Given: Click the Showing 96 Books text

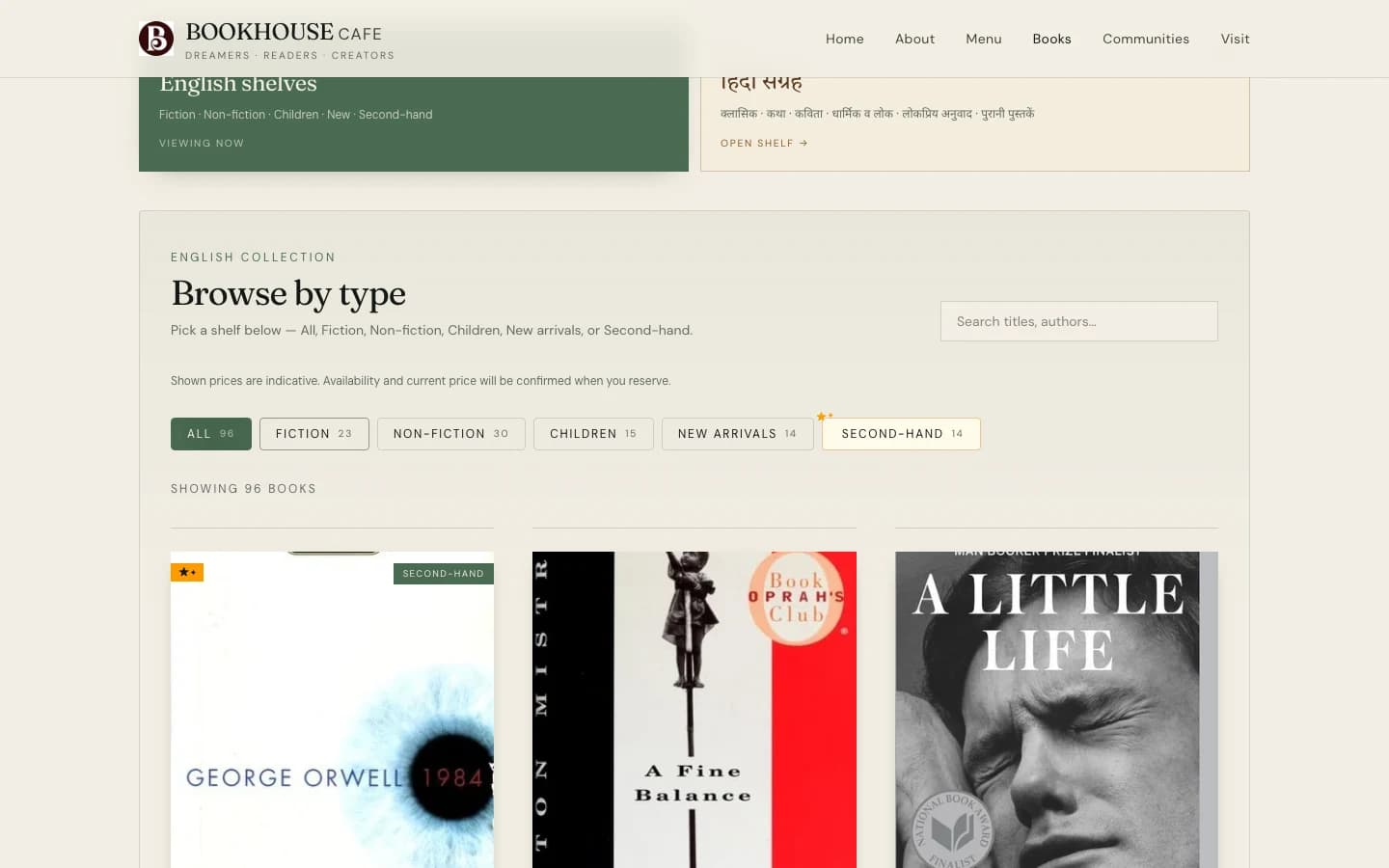Looking at the screenshot, I should coord(243,489).
